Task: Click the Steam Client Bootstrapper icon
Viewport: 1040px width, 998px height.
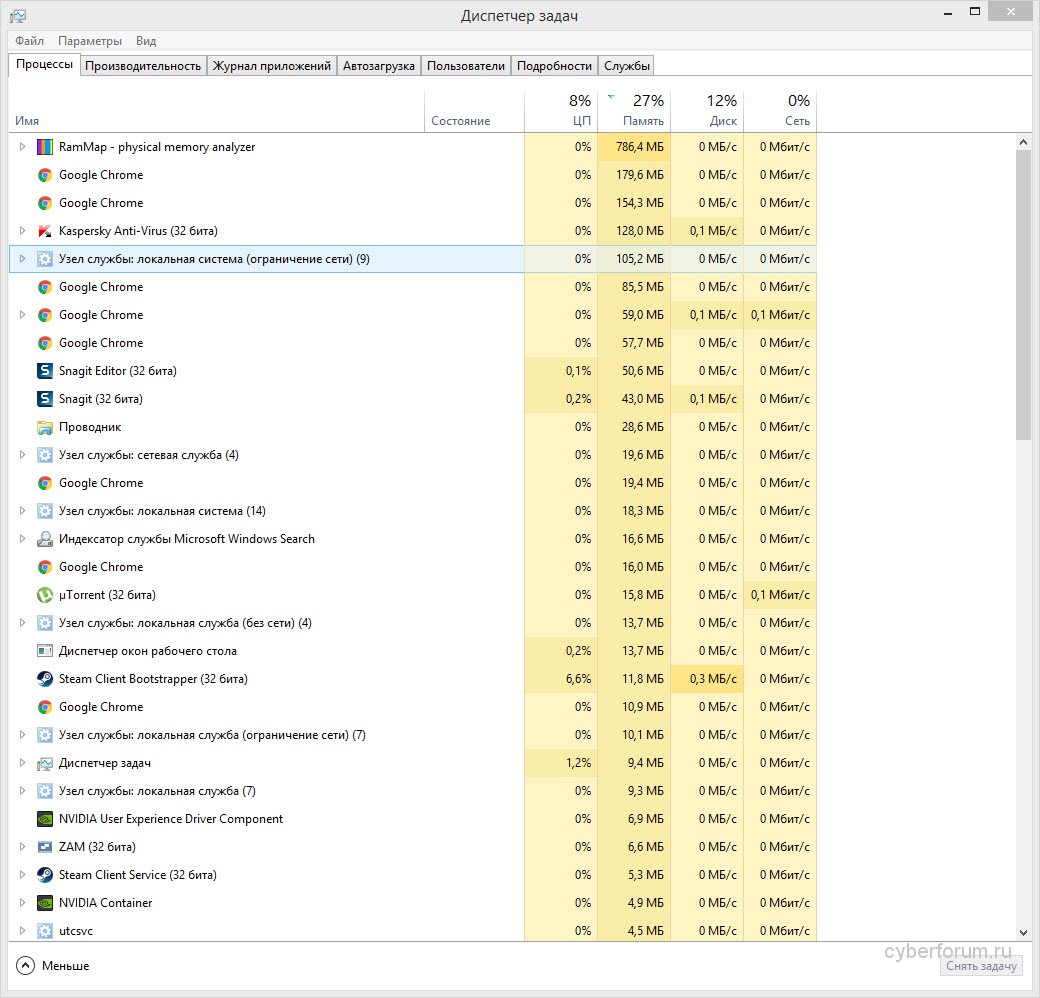Action: click(45, 679)
